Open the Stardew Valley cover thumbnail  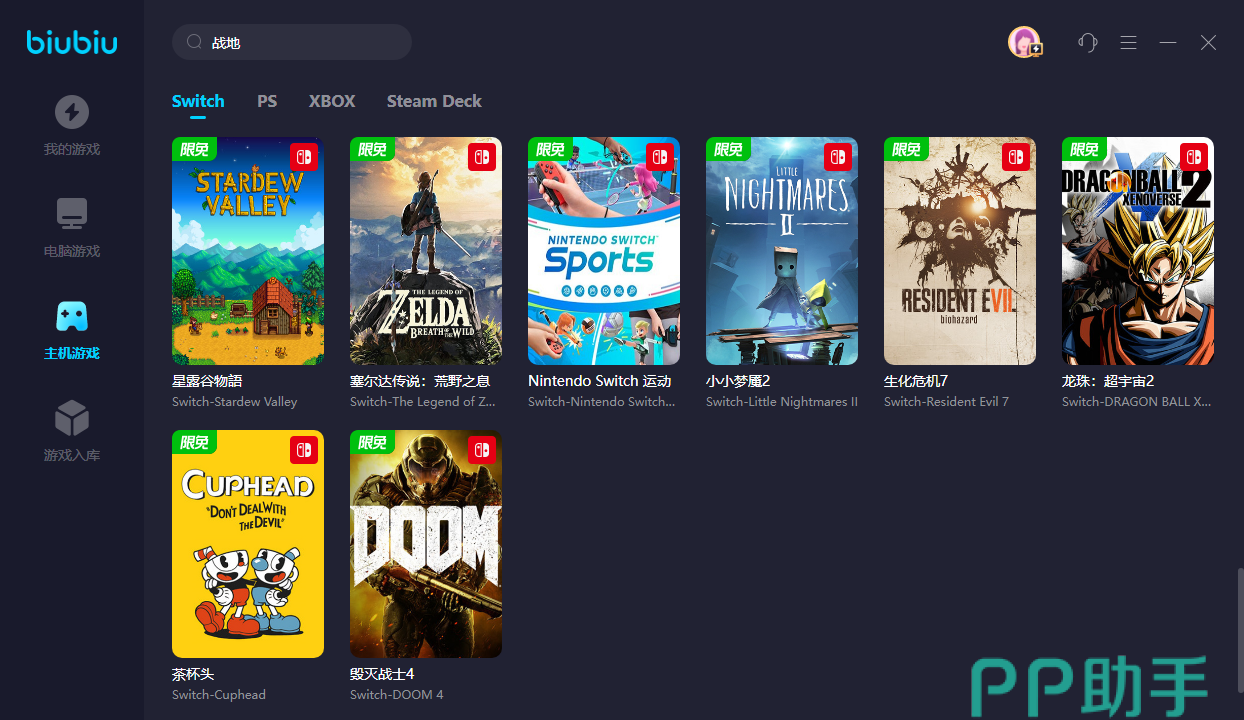[248, 251]
